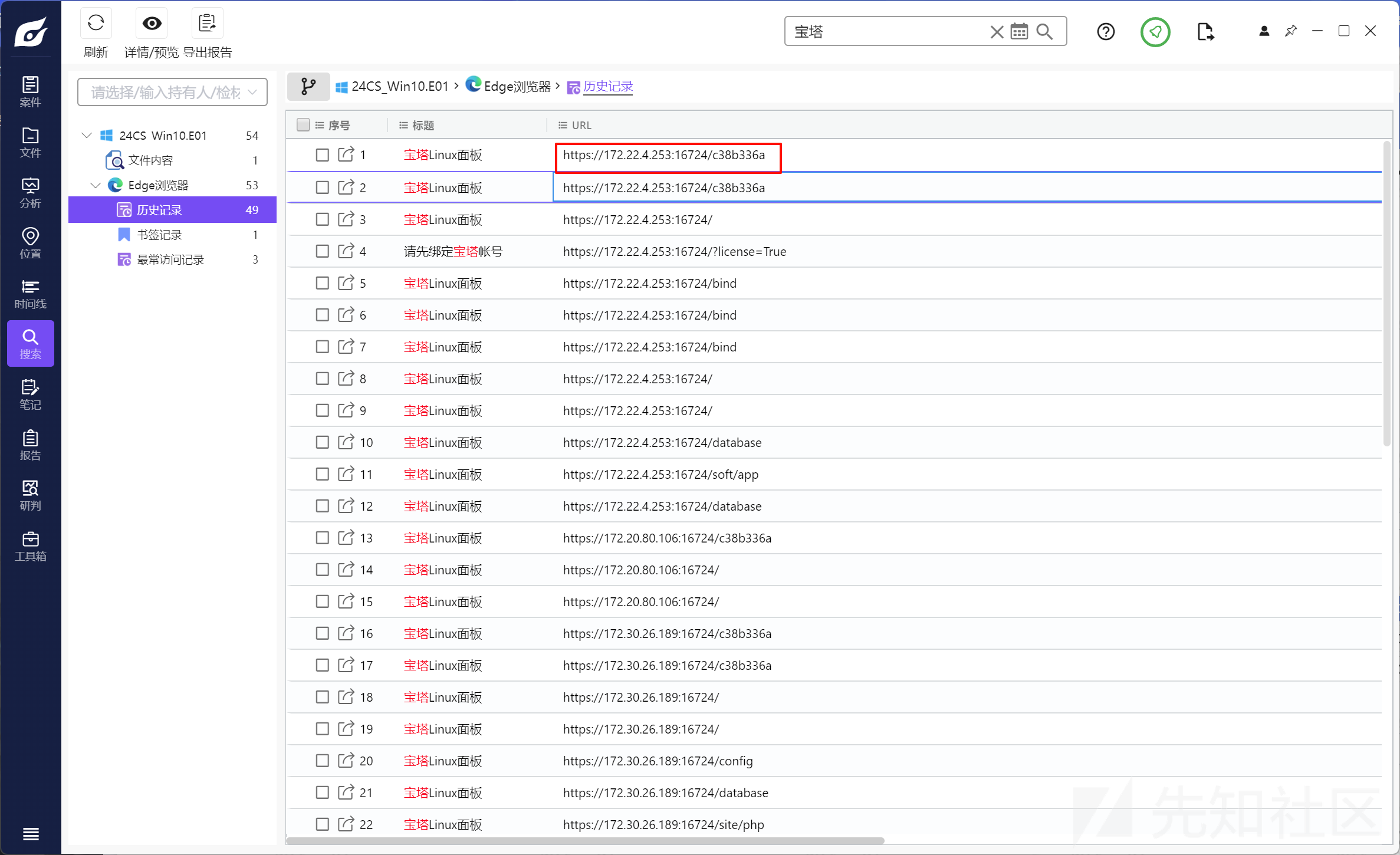Check the checkbox for row 1
Screen dimensions: 1400x855
(322, 155)
